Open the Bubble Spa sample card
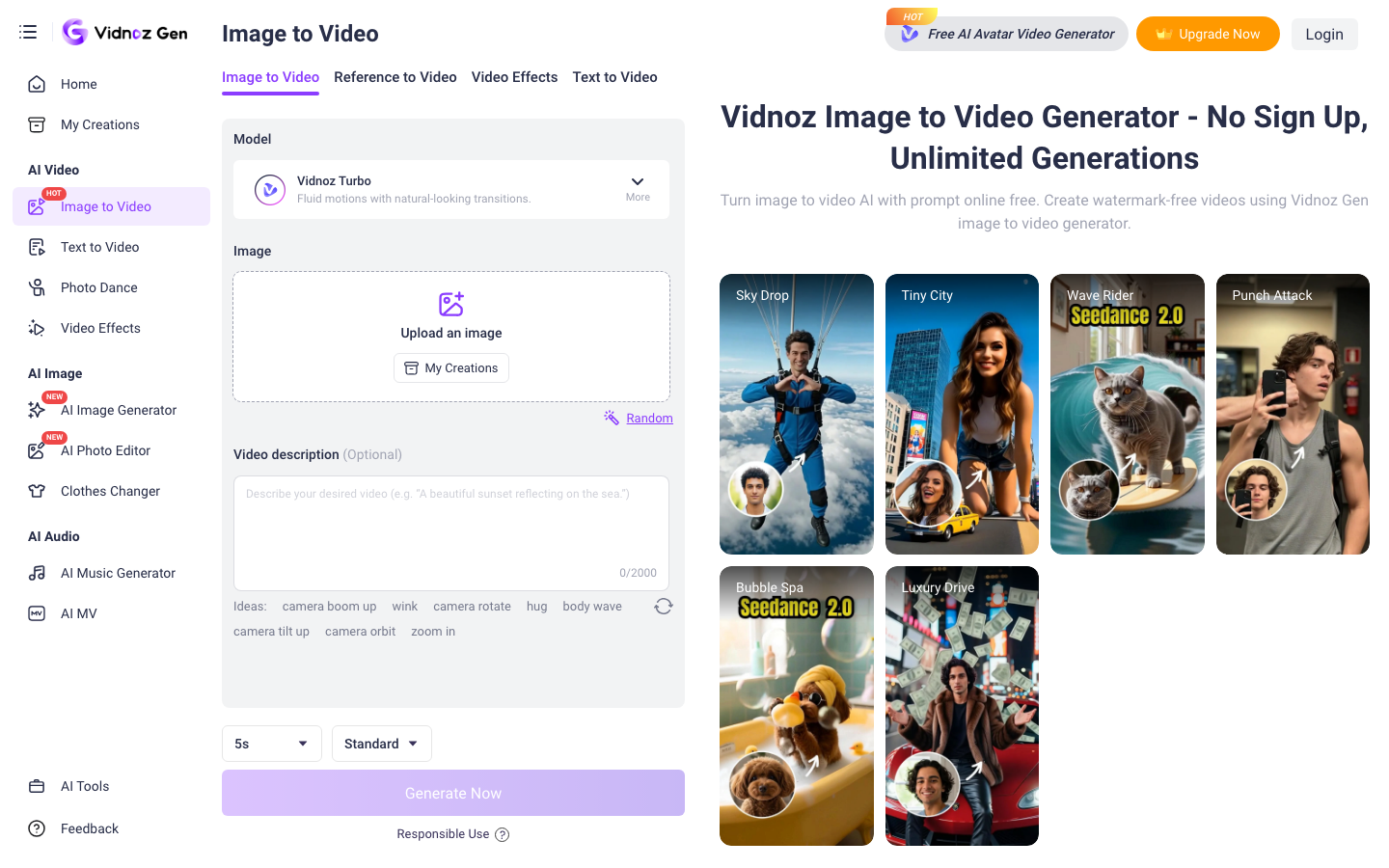The height and width of the screenshot is (868, 1389). [797, 706]
